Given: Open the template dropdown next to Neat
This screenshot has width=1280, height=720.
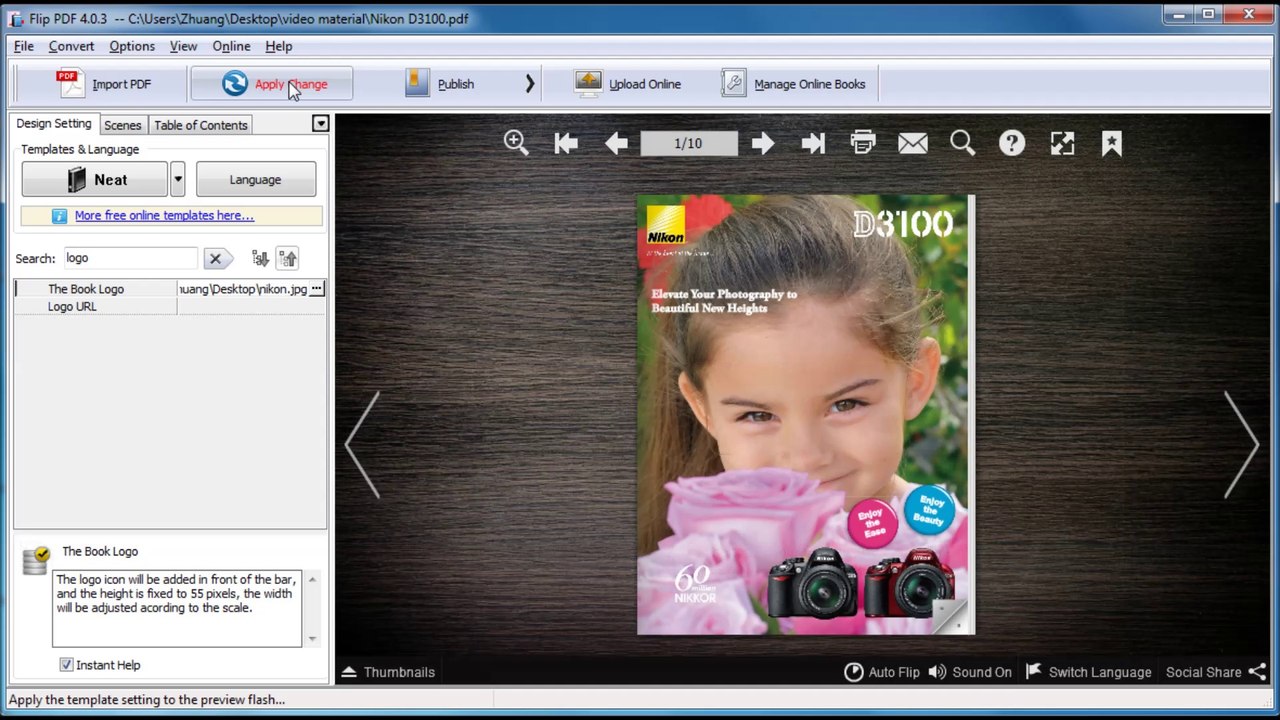Looking at the screenshot, I should pyautogui.click(x=177, y=180).
